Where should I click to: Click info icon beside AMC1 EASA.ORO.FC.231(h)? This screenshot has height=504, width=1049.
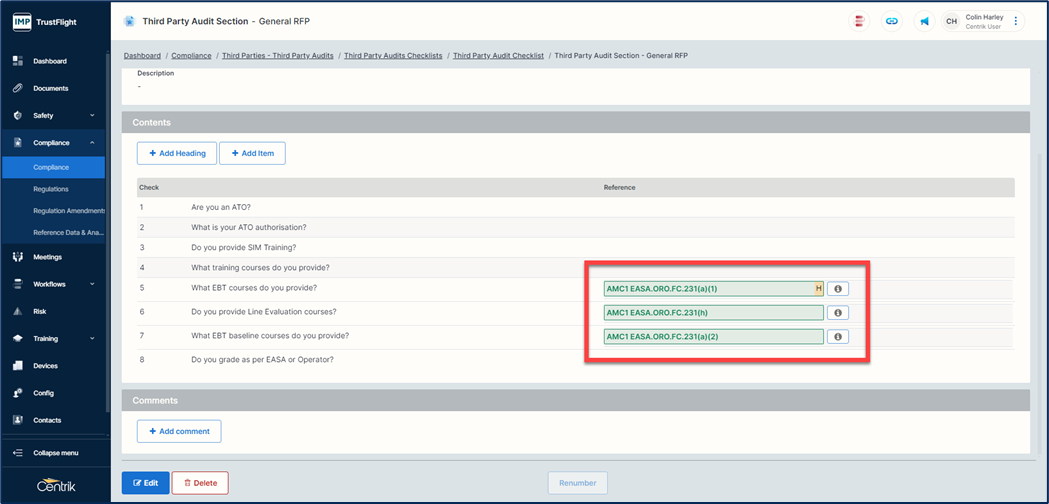click(838, 313)
